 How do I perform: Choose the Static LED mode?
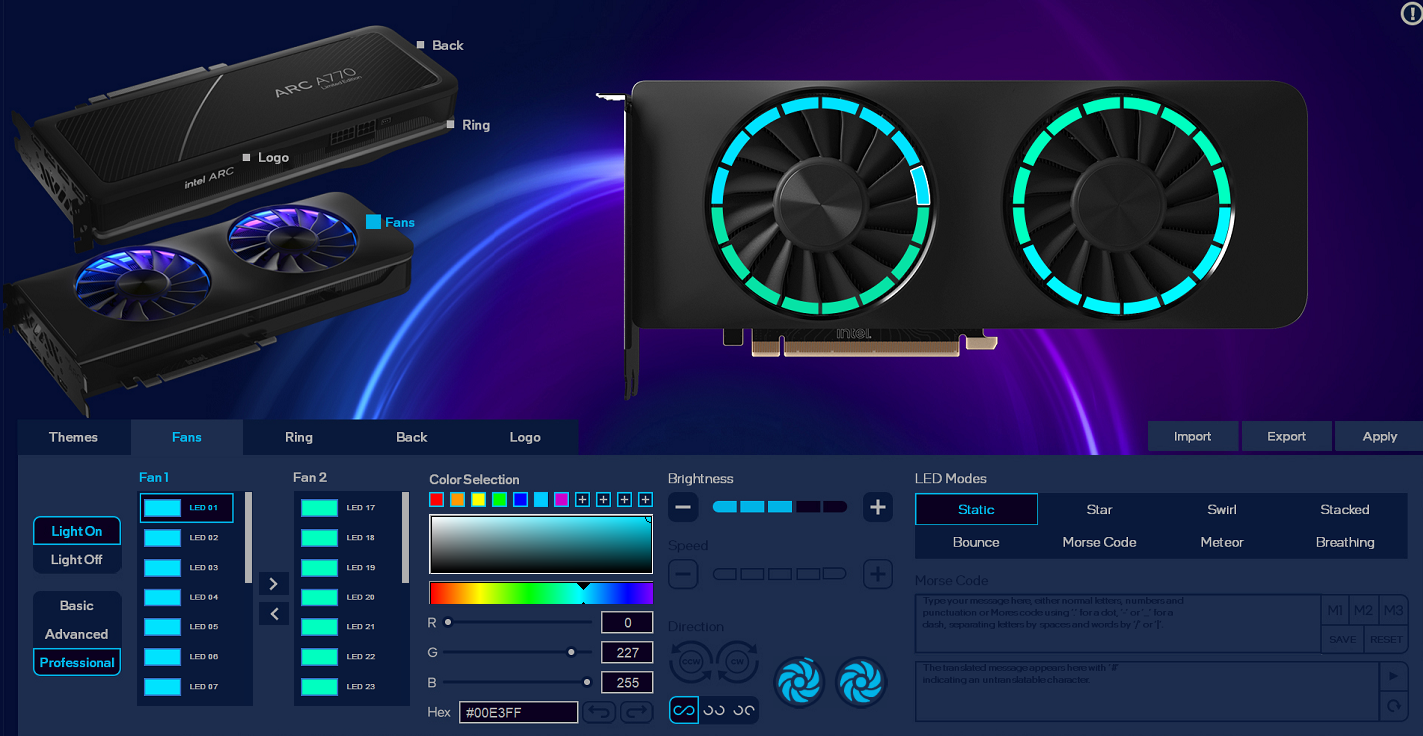pos(976,509)
